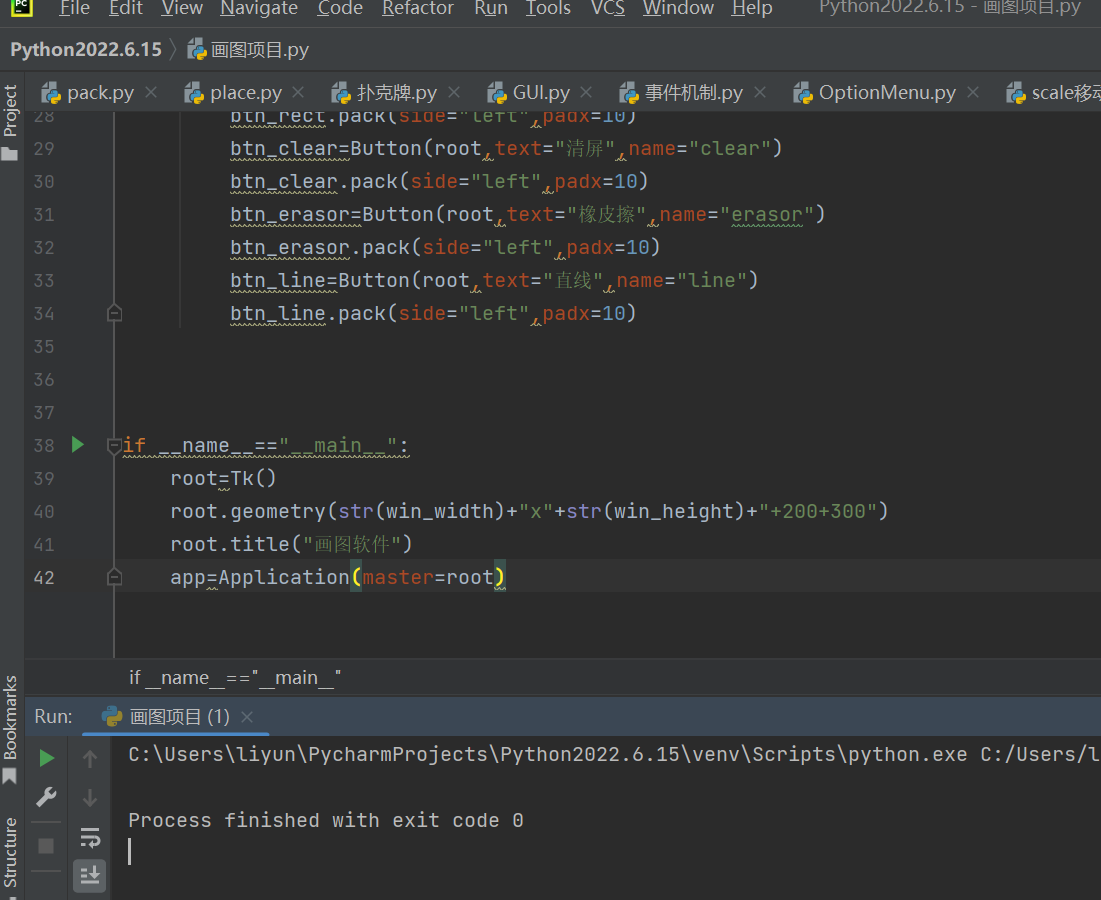Switch to the scale tab

click(1053, 93)
